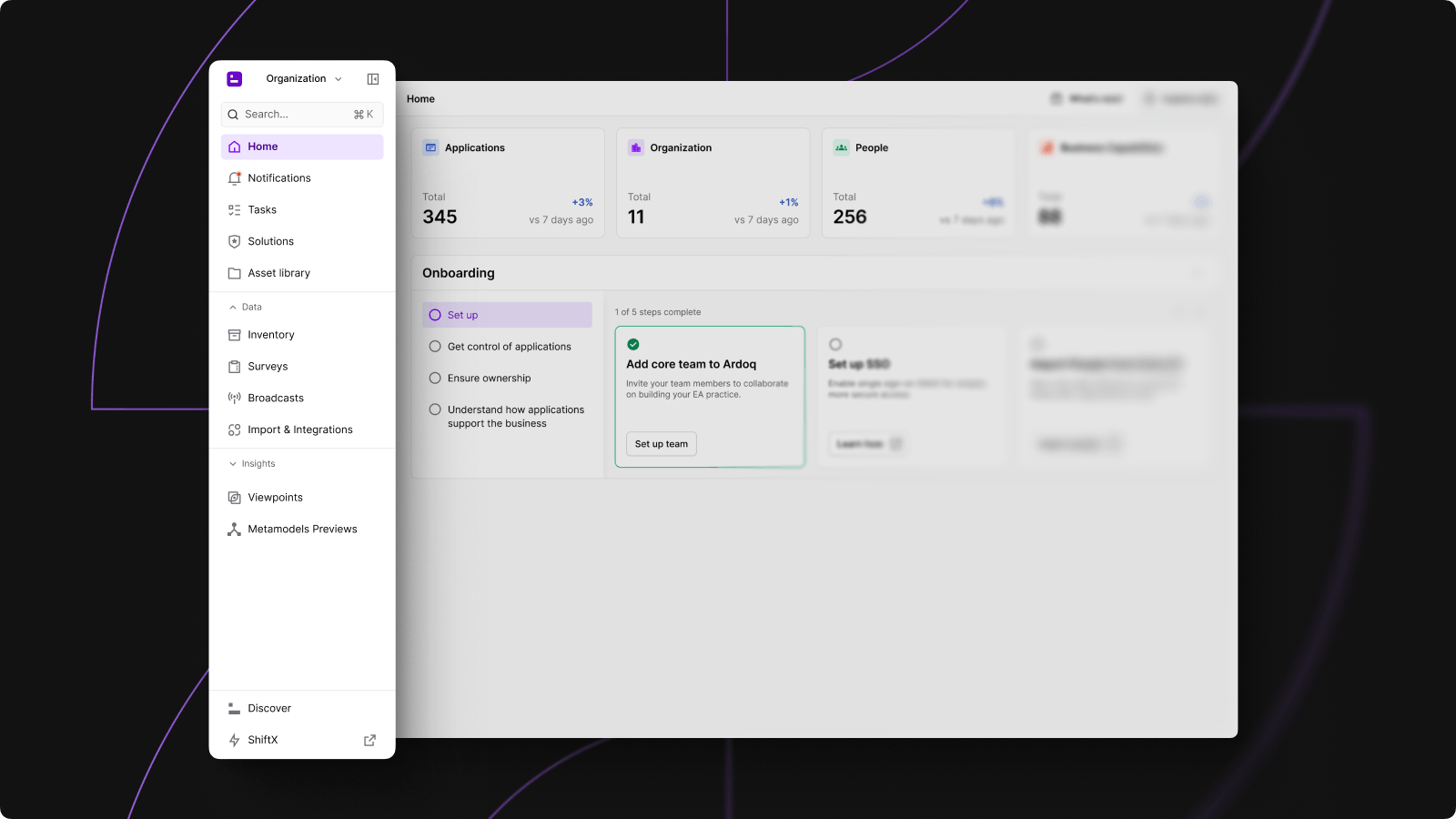Expand the Insights section chevron
Screen dimensions: 1456x819
coord(233,464)
